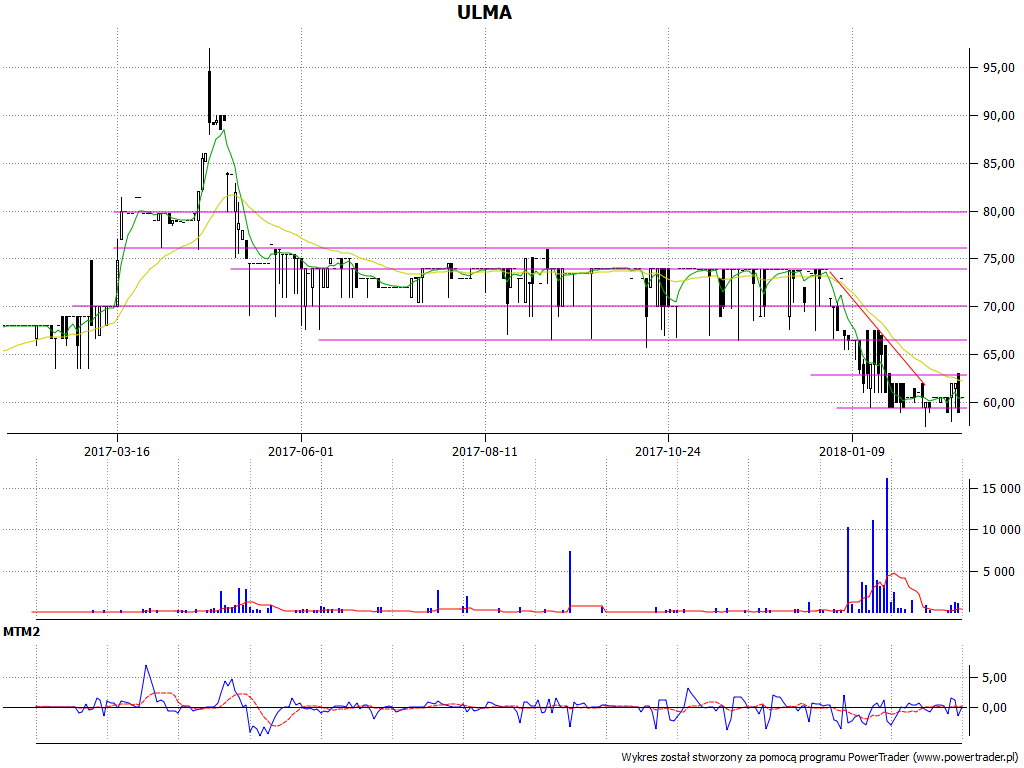Select the 15 000 volume axis label
Viewport: 1024px width, 768px height.
(x=1001, y=488)
